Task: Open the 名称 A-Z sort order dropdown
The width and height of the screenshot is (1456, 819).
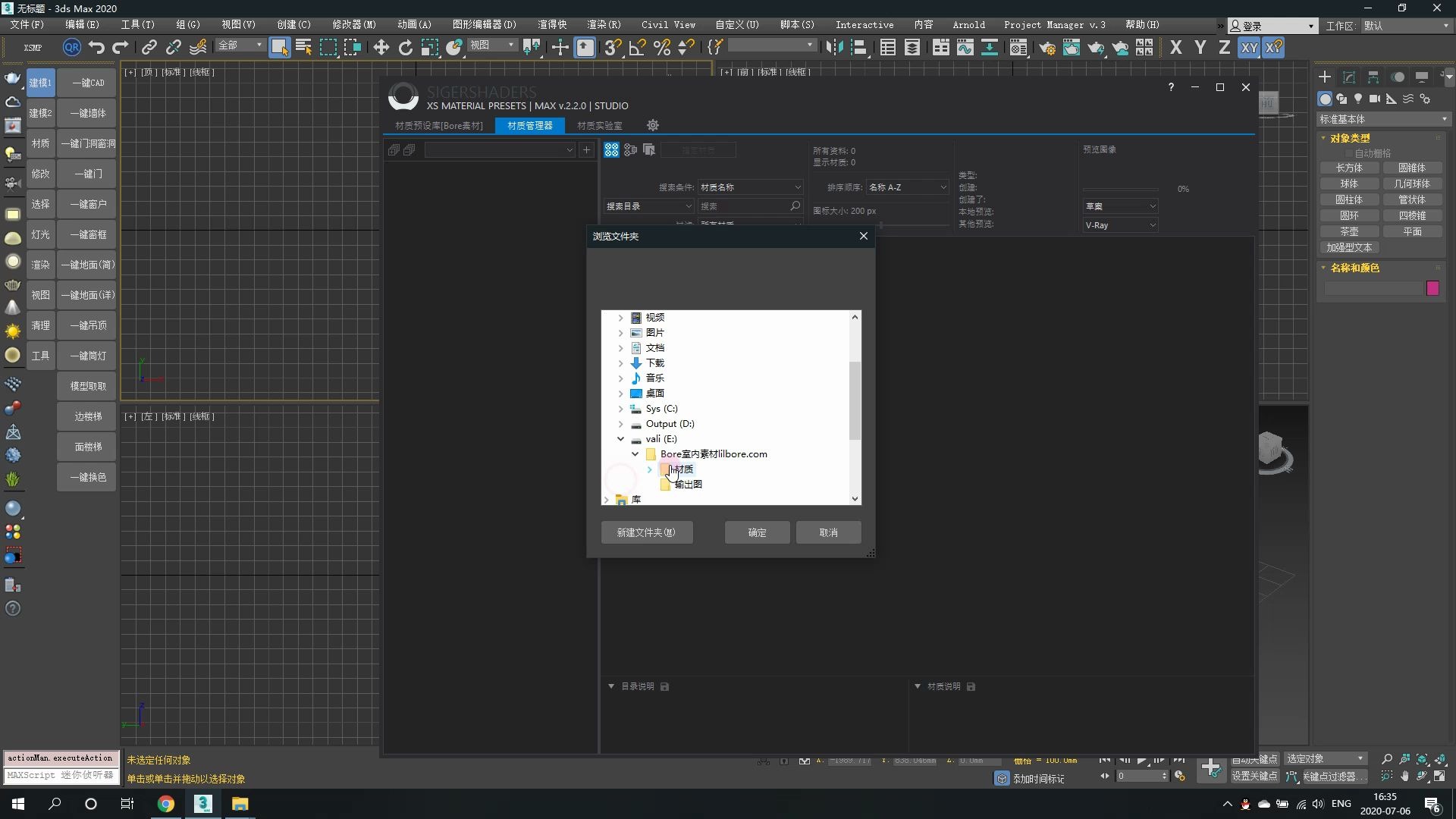Action: 907,187
